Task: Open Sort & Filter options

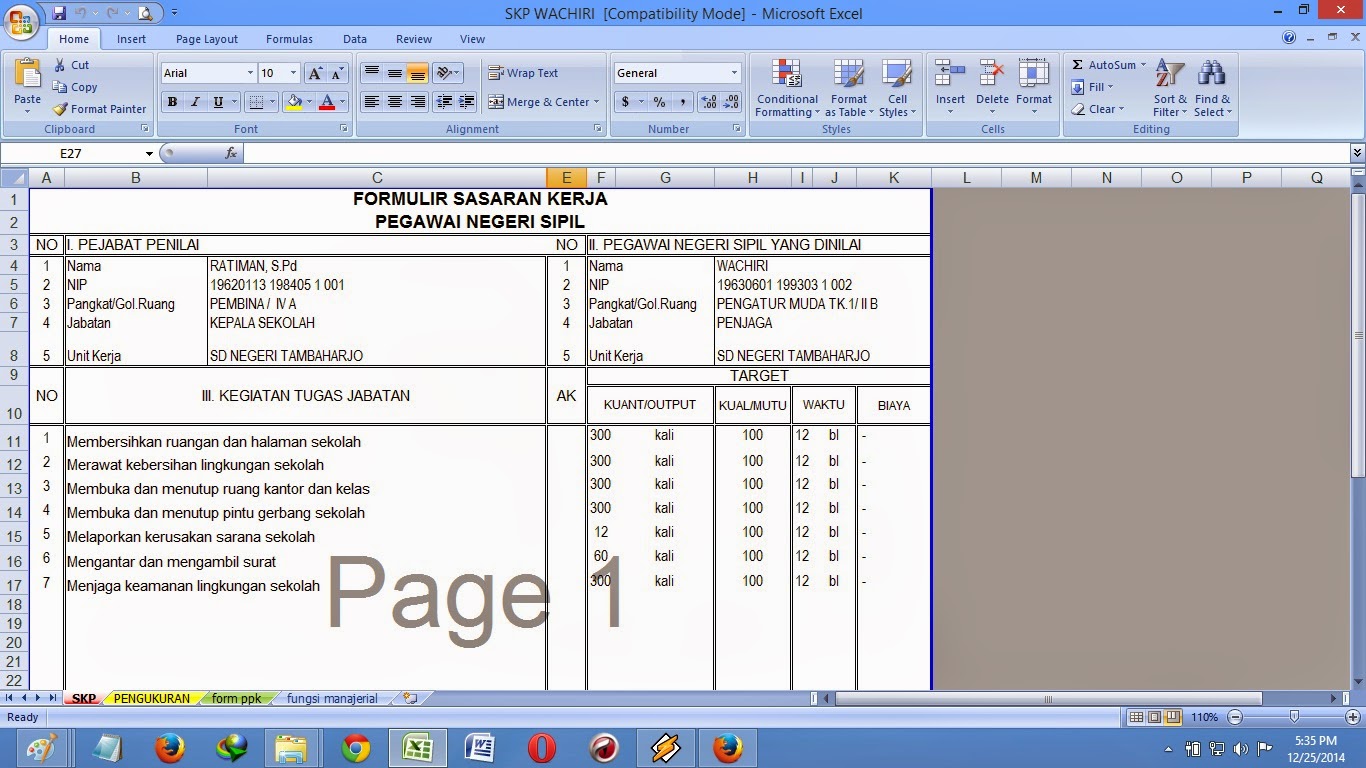Action: (1168, 90)
